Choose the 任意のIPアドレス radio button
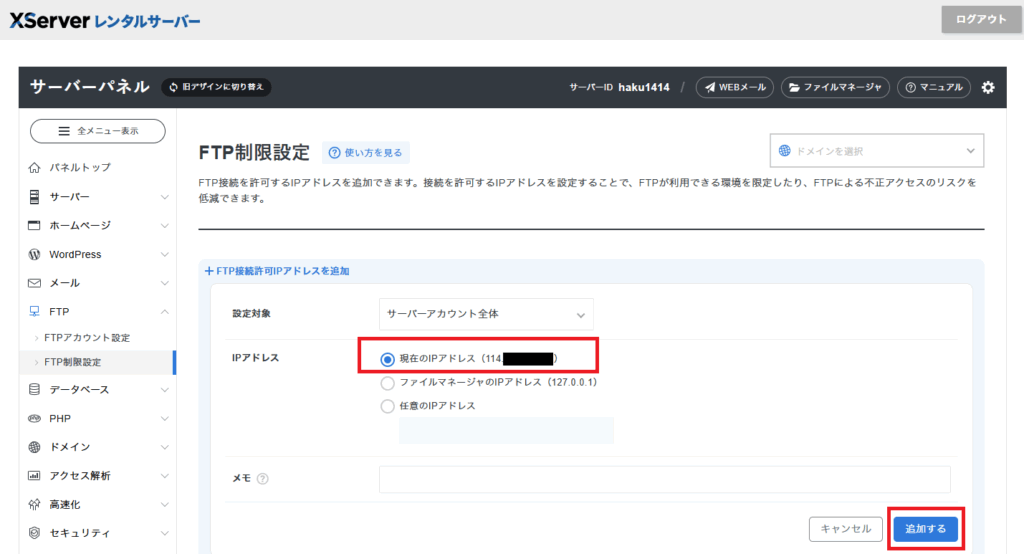The image size is (1024, 554). (387, 406)
